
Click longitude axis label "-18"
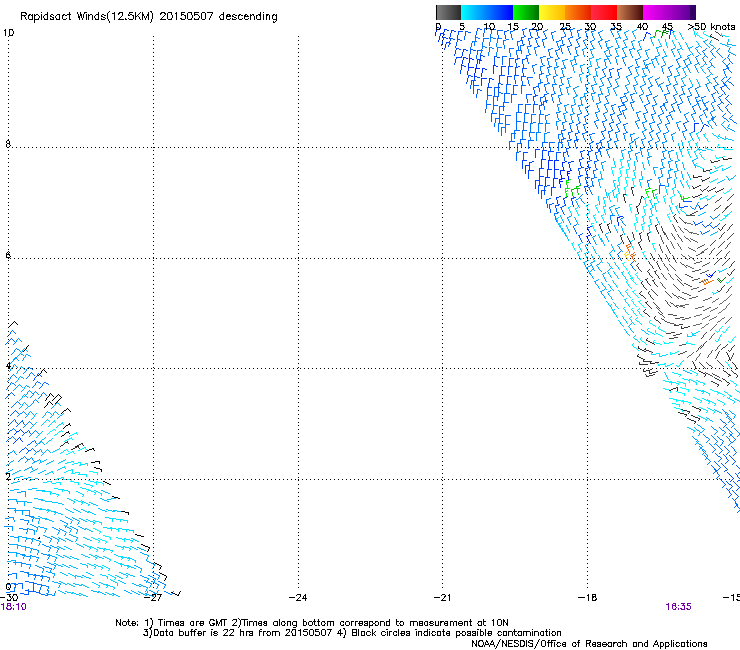click(587, 598)
